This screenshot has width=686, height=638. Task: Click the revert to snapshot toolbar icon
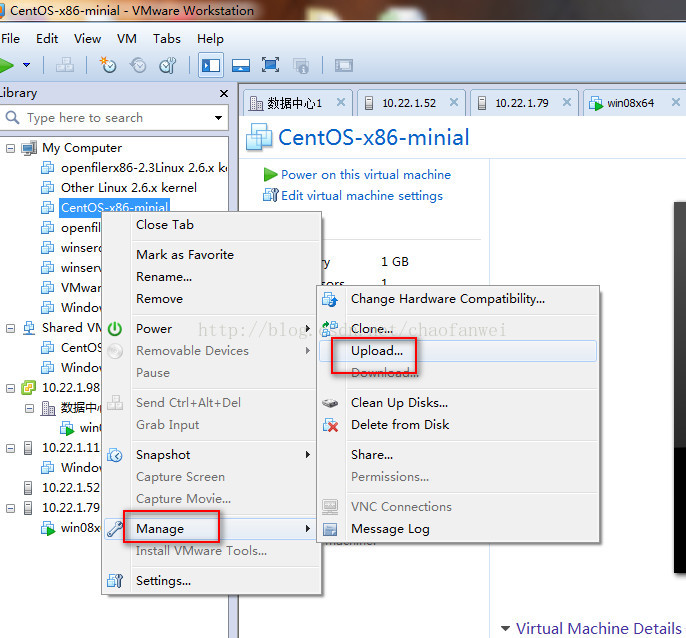(x=138, y=66)
